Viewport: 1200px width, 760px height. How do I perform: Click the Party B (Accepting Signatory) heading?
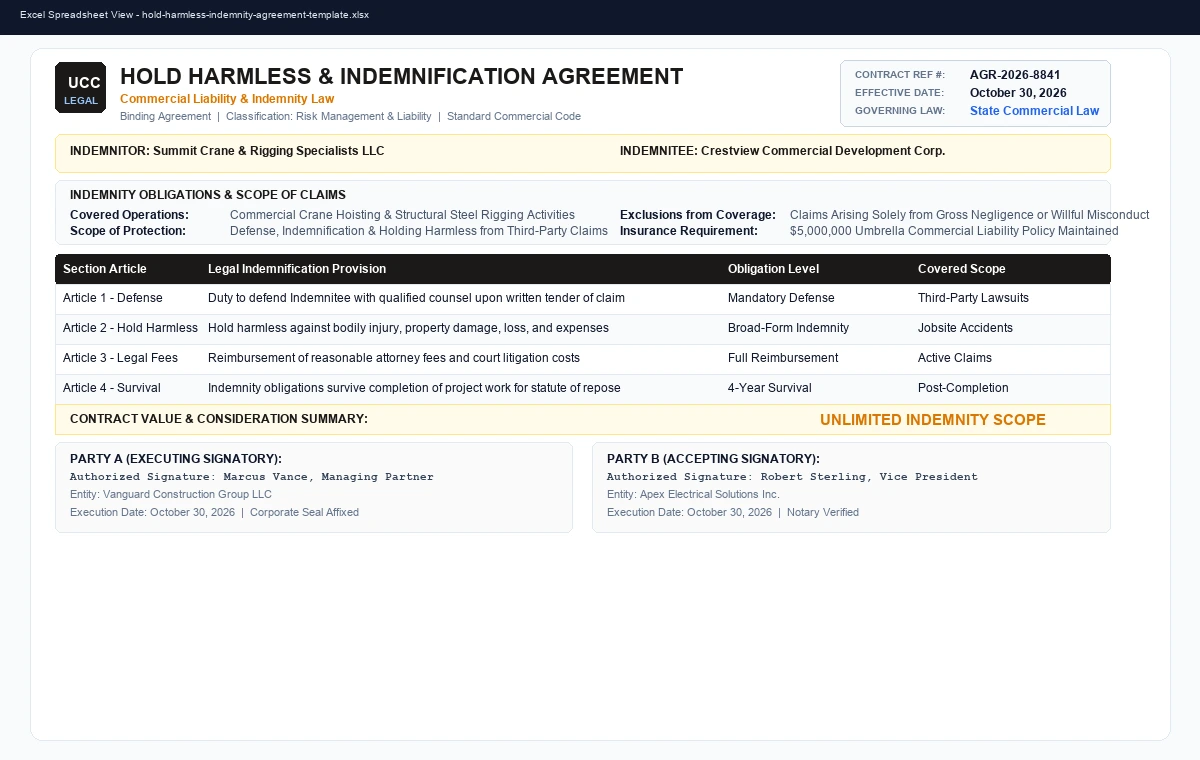(713, 459)
